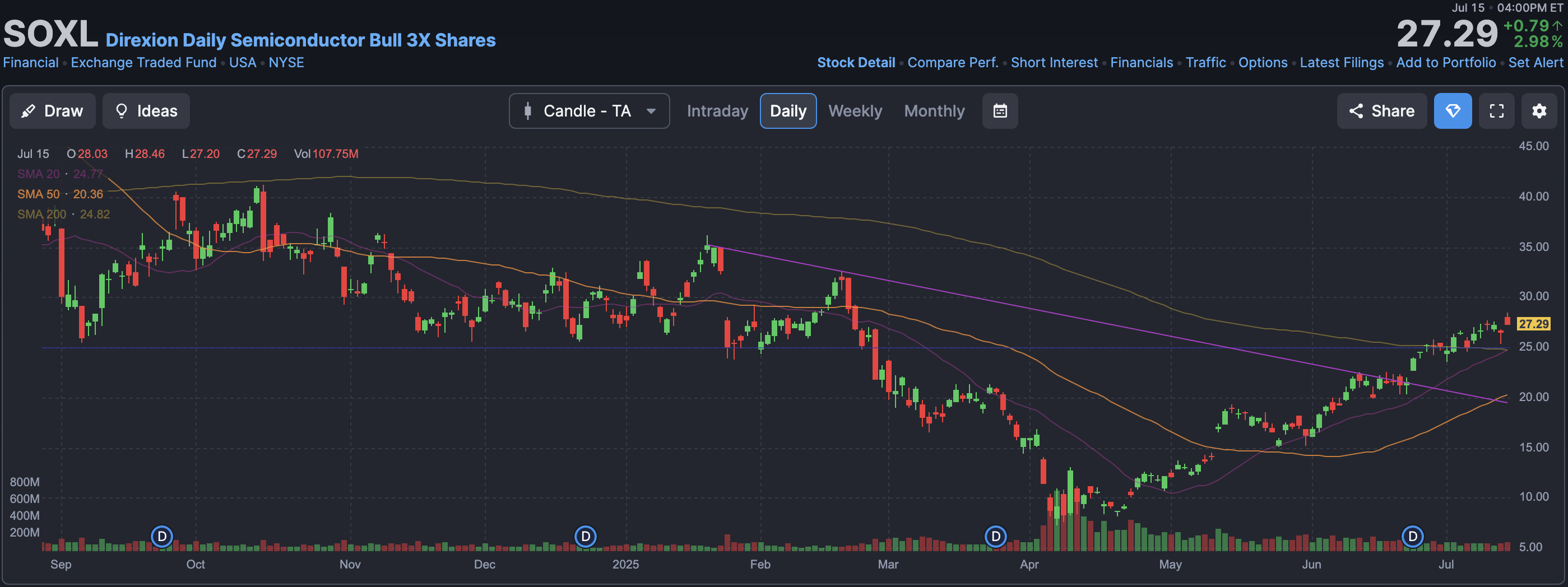
Task: Click the pen icon in the Draw button
Action: 28,111
